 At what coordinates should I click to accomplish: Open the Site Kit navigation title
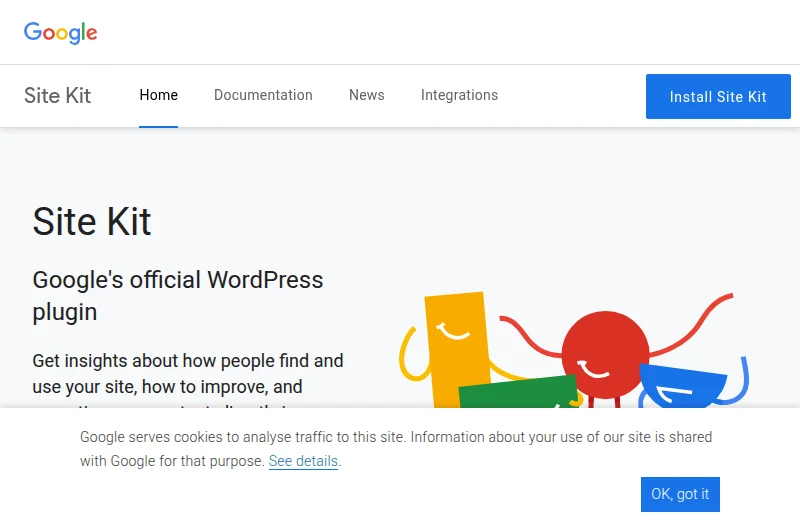[x=58, y=96]
